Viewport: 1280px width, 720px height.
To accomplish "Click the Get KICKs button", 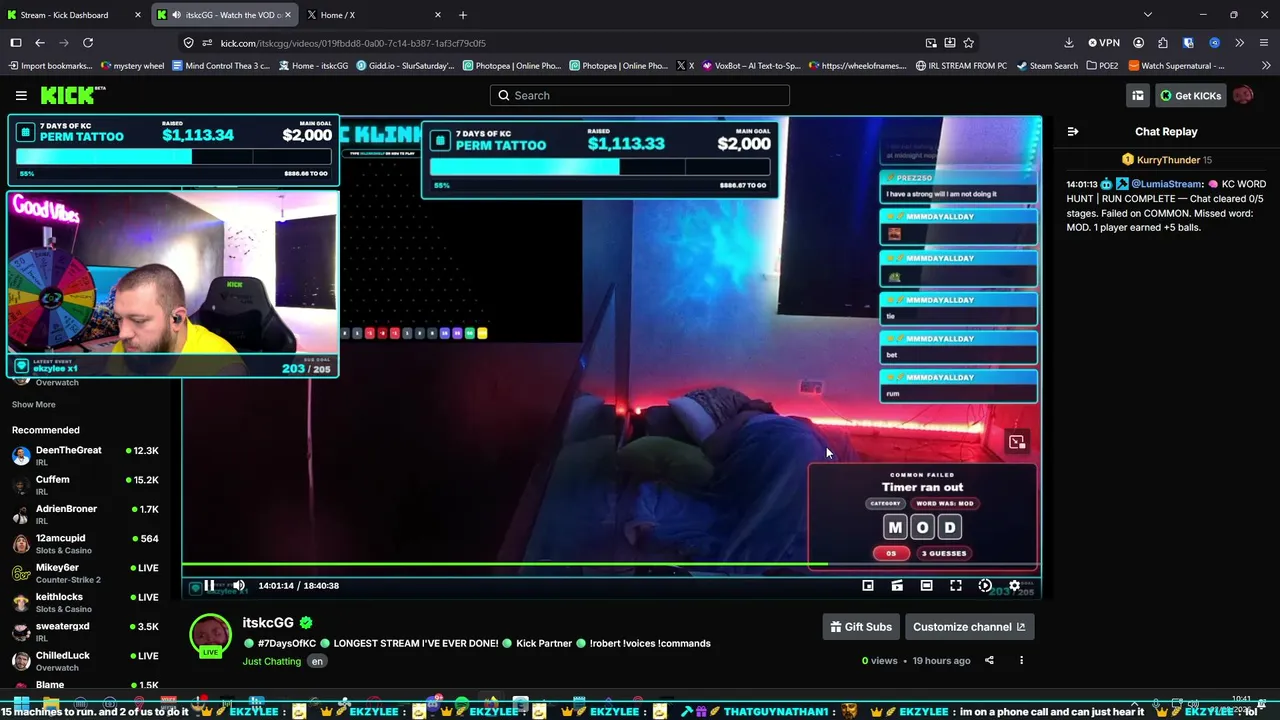I will (x=1190, y=95).
